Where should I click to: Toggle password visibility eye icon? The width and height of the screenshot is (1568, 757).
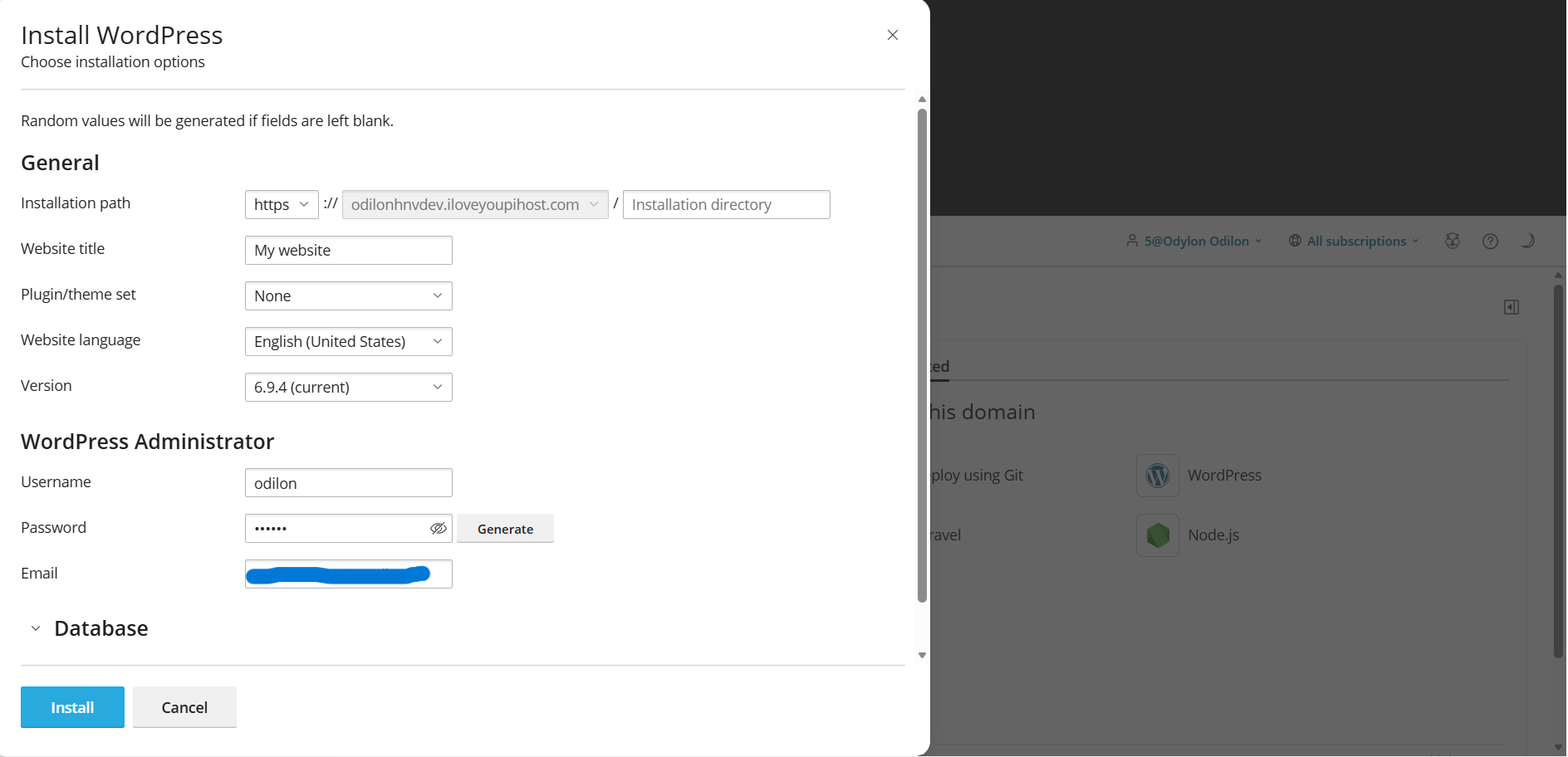click(438, 529)
